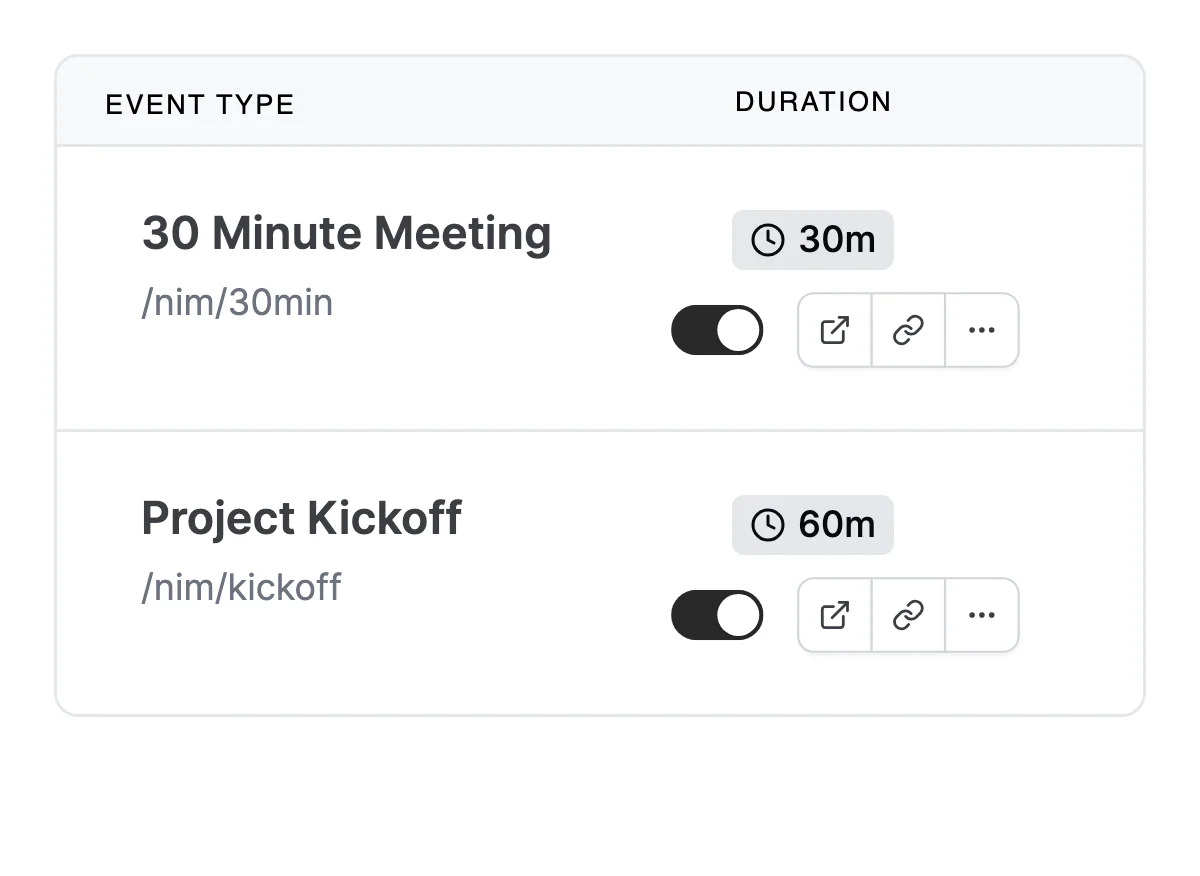Select the DURATION column header

[813, 102]
